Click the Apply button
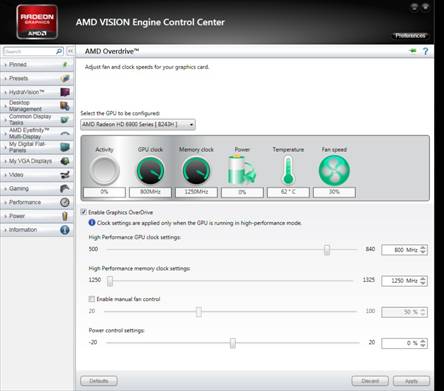 click(411, 381)
